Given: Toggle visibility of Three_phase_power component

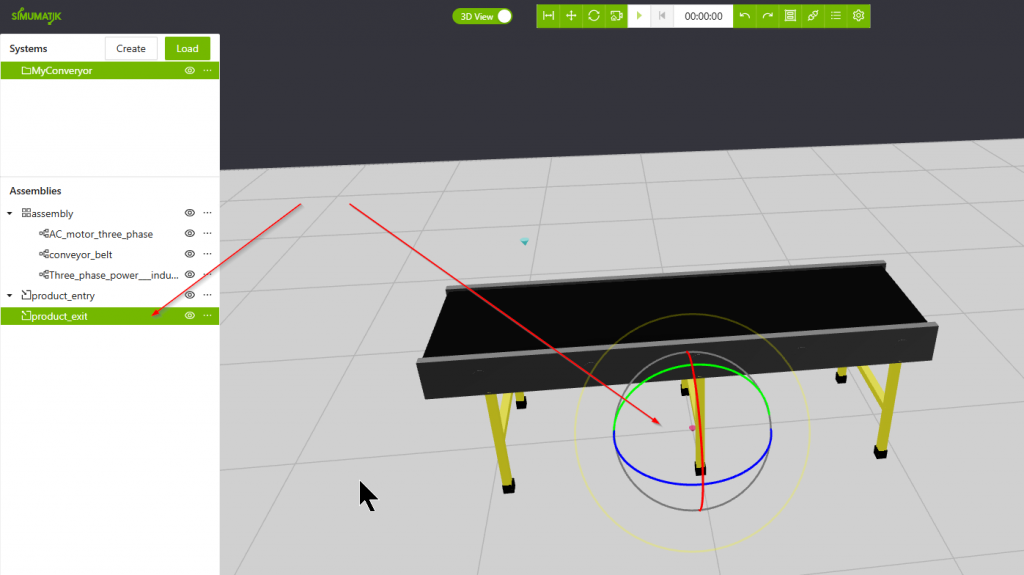Looking at the screenshot, I should click(189, 274).
